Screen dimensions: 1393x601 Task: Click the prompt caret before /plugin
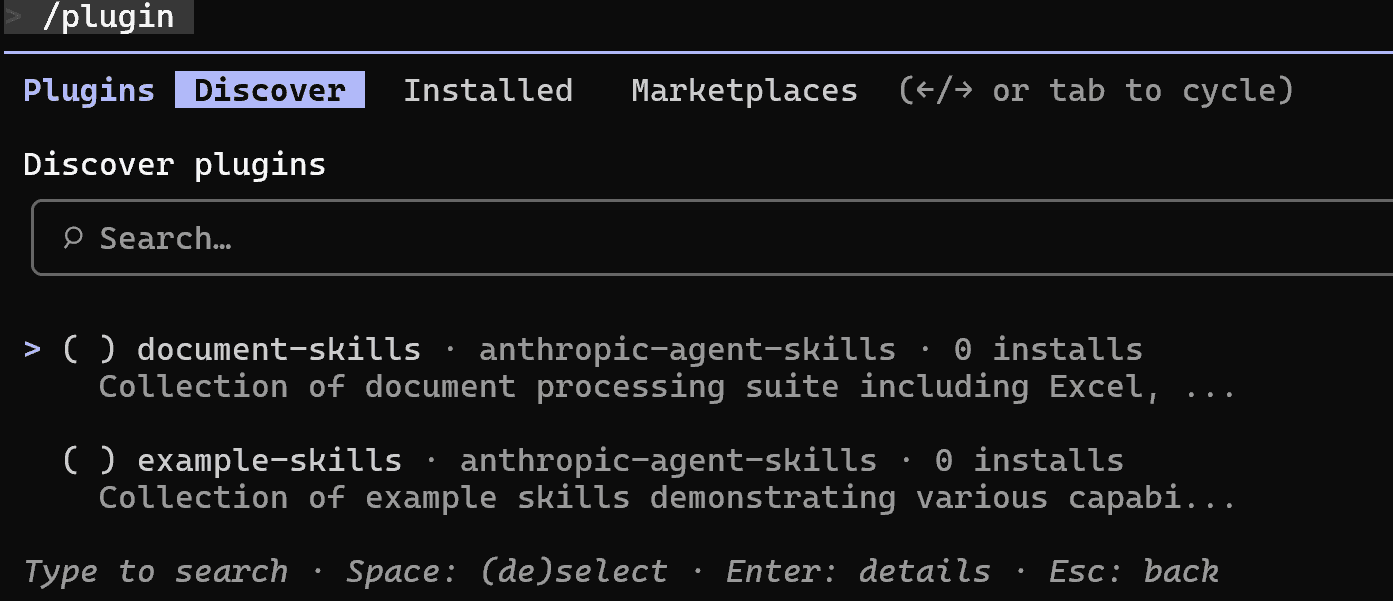click(13, 16)
